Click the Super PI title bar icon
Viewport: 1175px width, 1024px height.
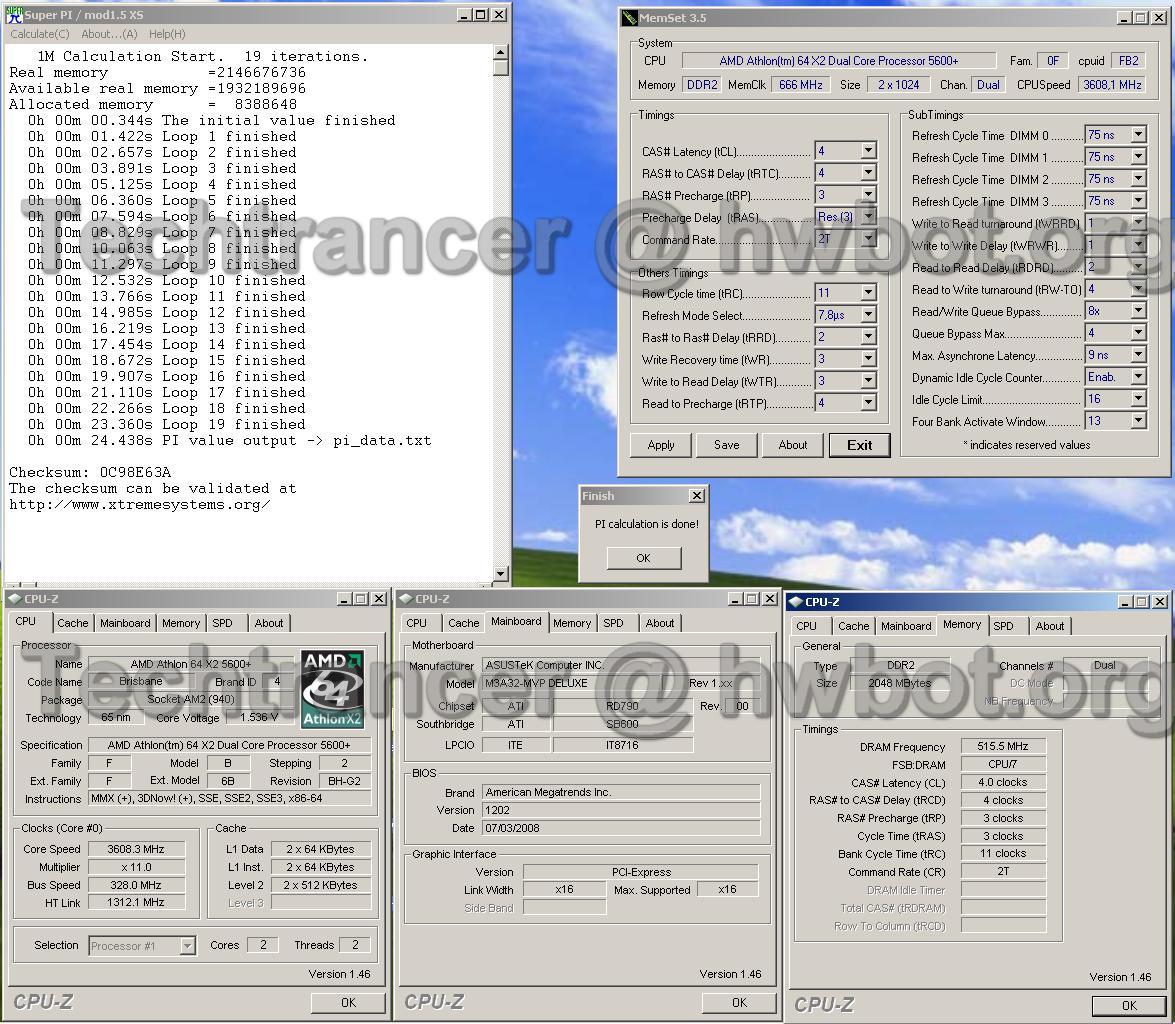pyautogui.click(x=13, y=14)
